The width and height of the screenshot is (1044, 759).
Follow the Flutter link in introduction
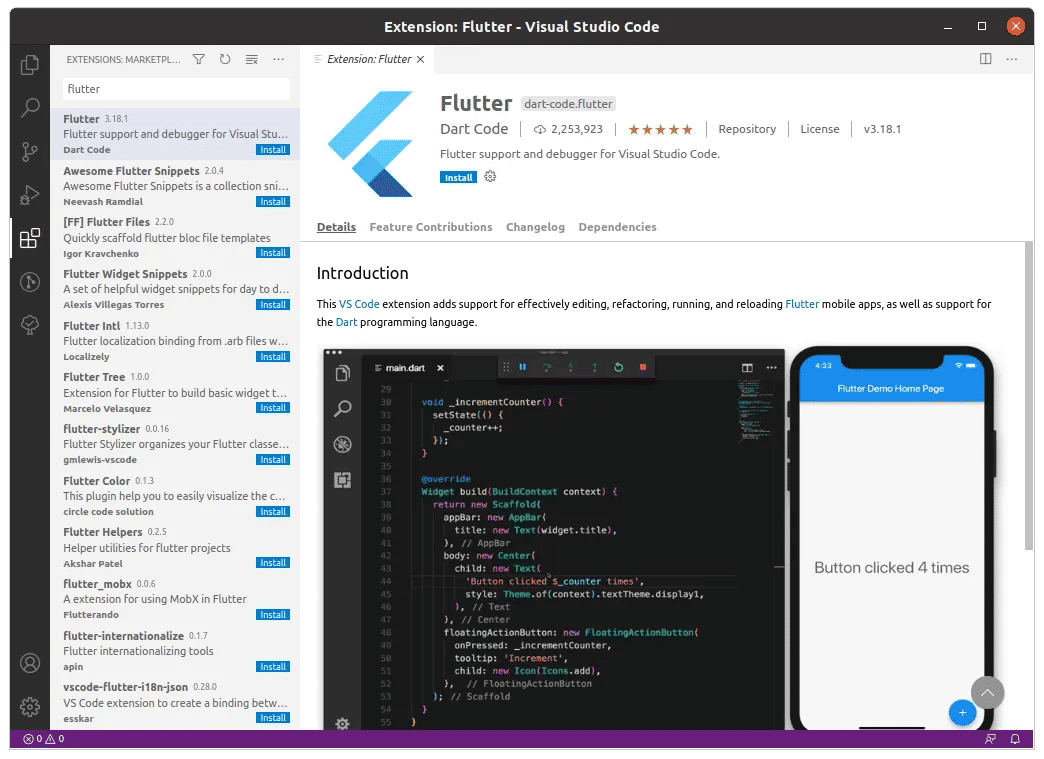pyautogui.click(x=802, y=304)
